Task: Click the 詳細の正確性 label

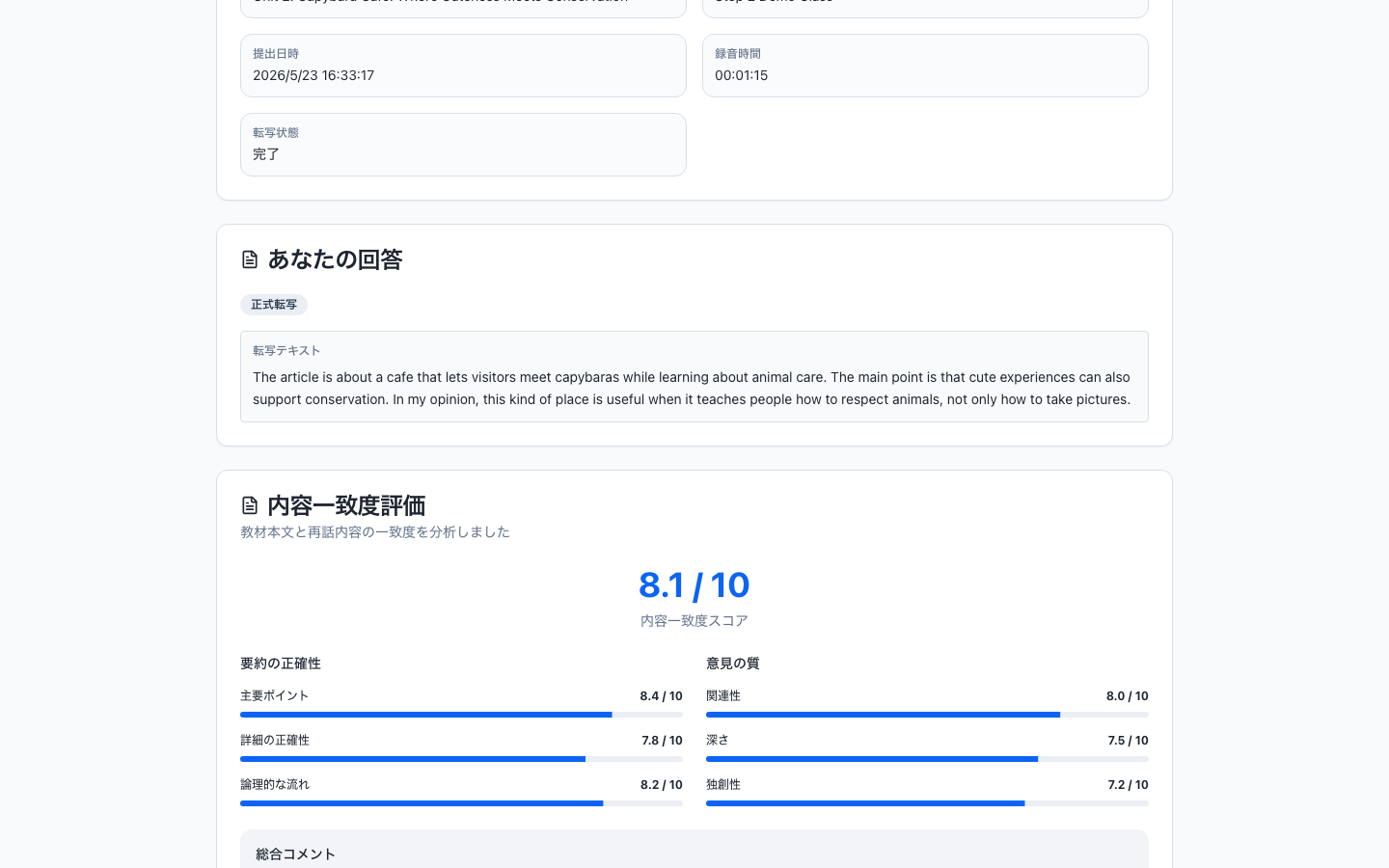Action: pyautogui.click(x=275, y=741)
